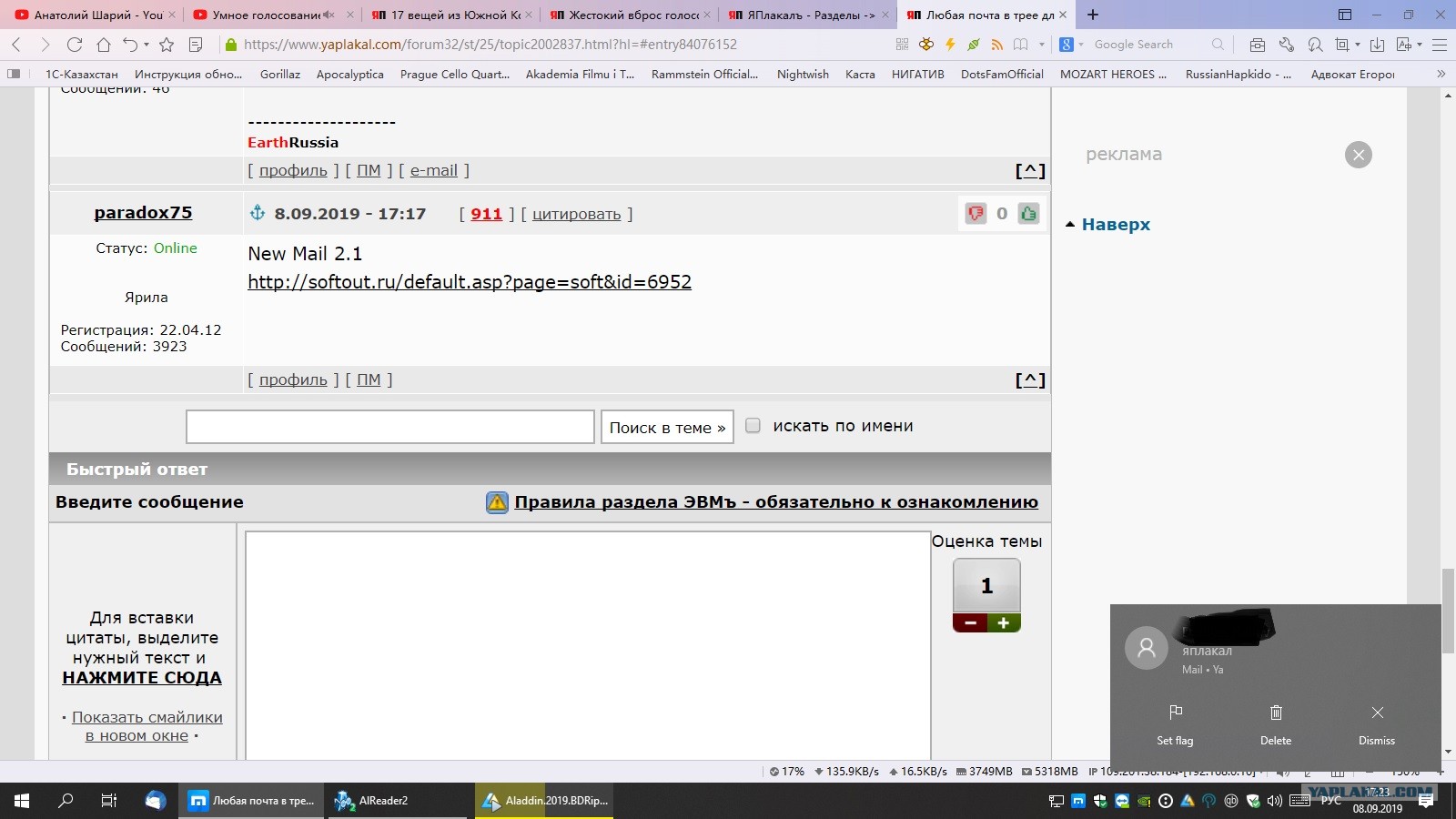The width and height of the screenshot is (1456, 819).
Task: Open Windows taskbar search
Action: point(66,801)
